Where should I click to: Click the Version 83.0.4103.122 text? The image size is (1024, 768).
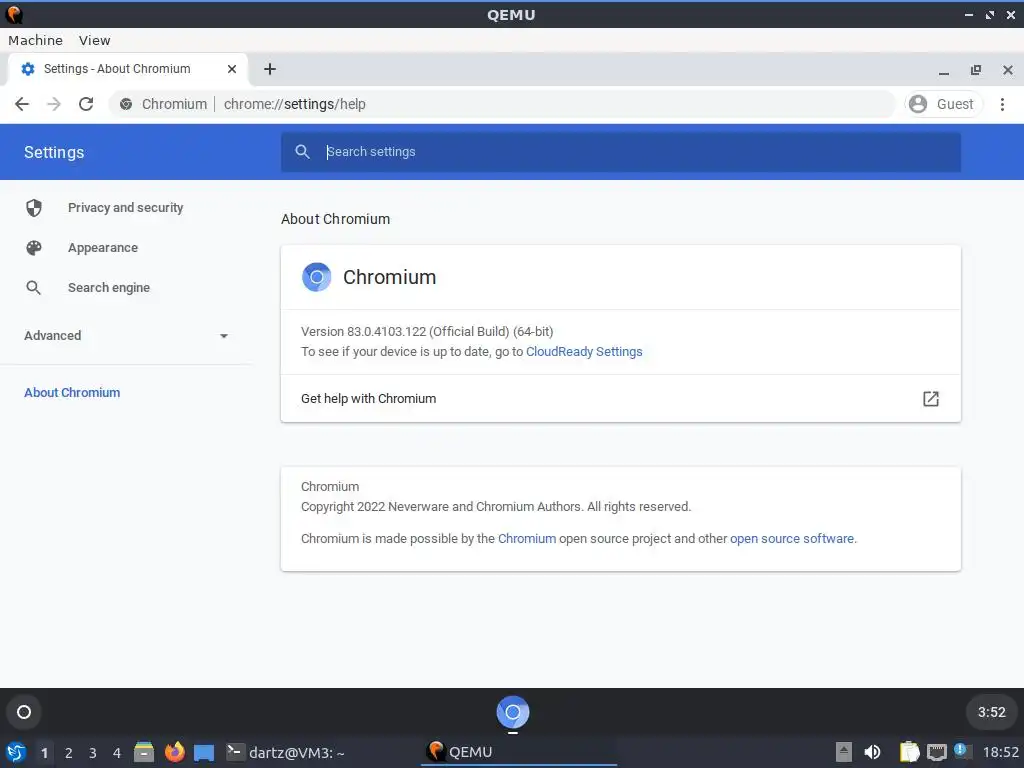[427, 332]
